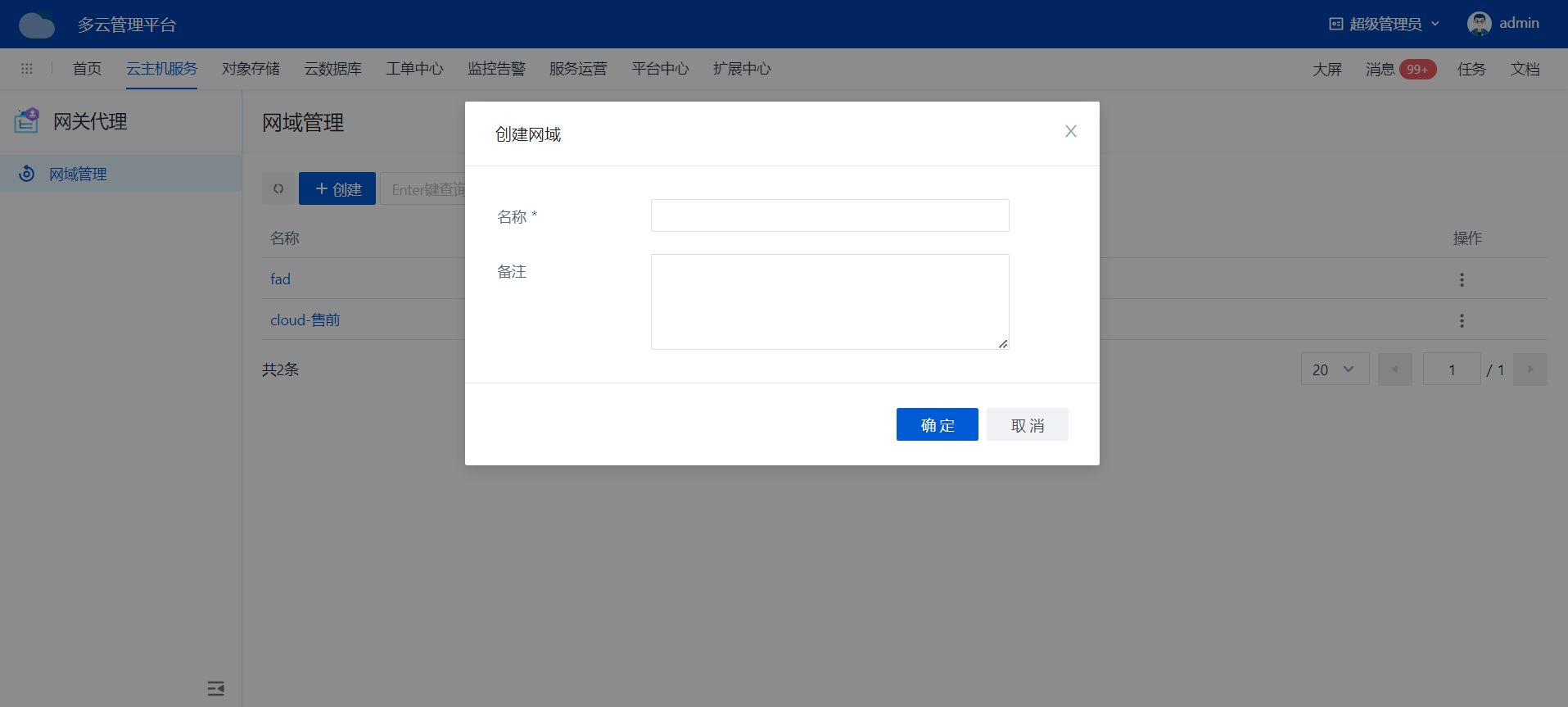Click the 共2条 total count text

coord(280,369)
